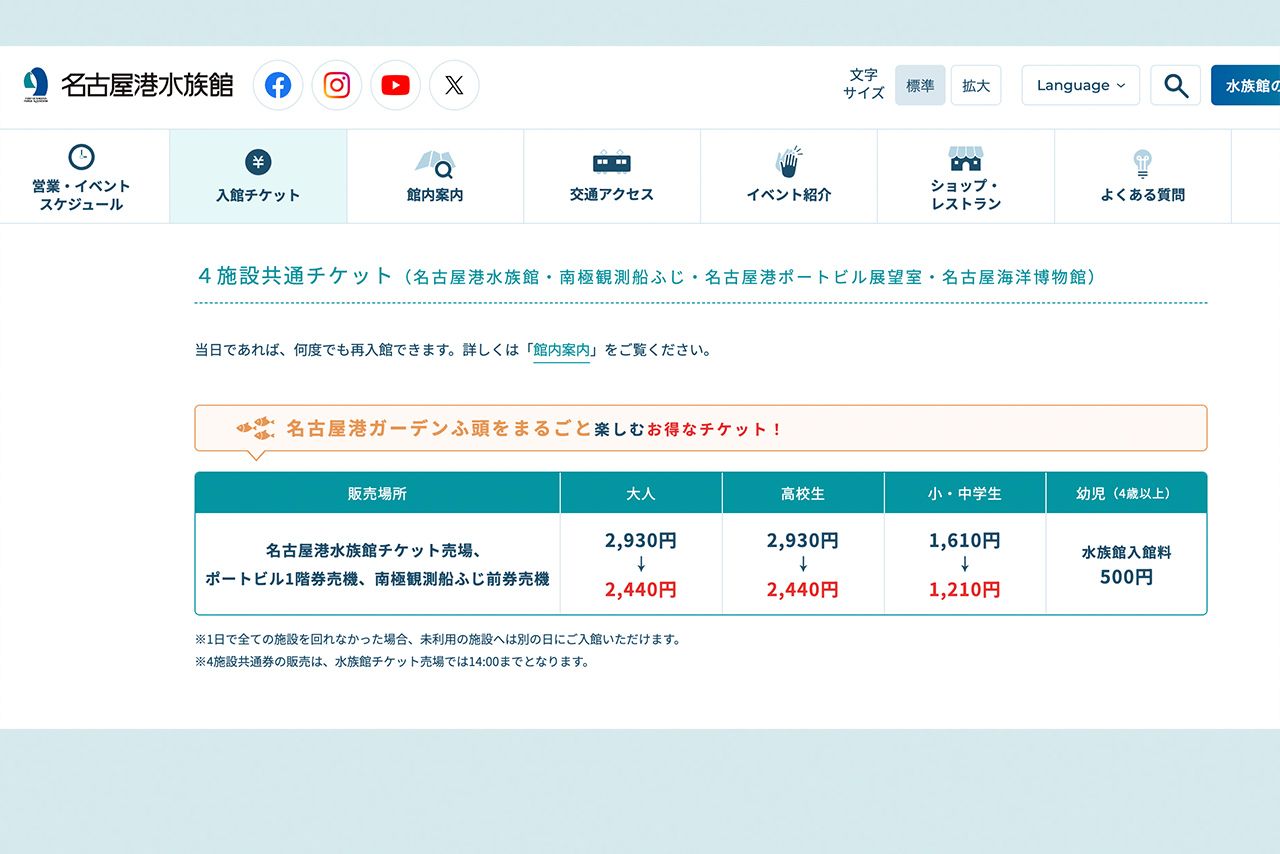Click the 名古屋港ガーデンふ頭をまるごと banner text
1280x854 pixels.
click(x=439, y=428)
